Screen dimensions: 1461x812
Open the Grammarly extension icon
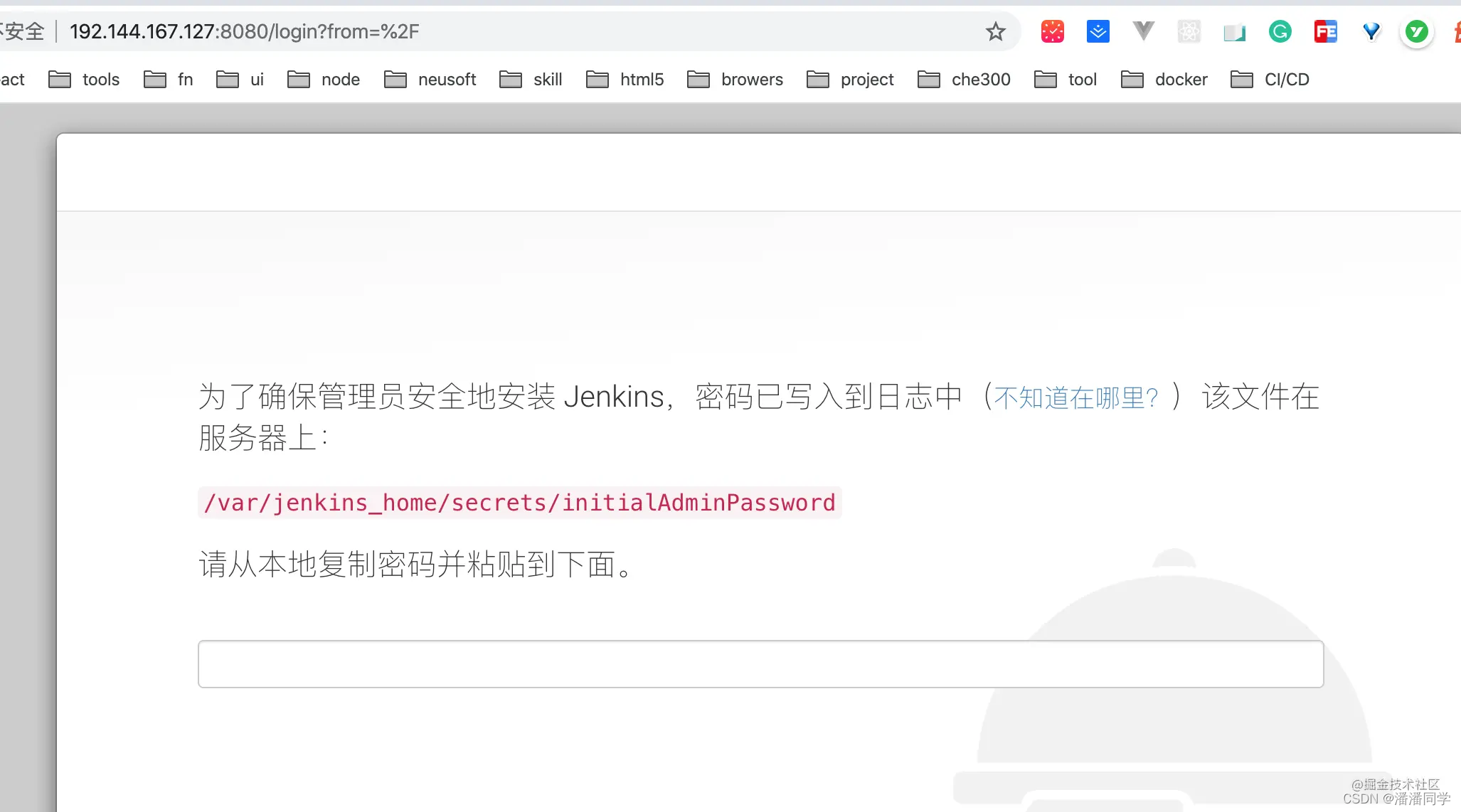pyautogui.click(x=1280, y=31)
